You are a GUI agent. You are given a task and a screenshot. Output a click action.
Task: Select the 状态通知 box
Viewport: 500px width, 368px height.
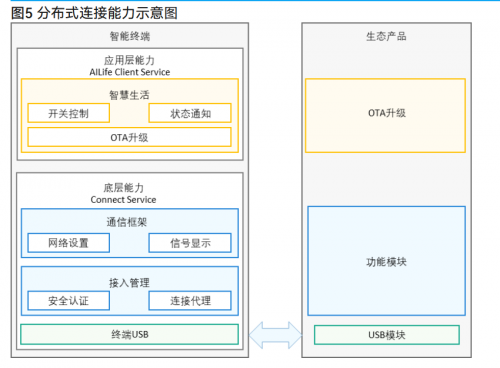pyautogui.click(x=190, y=113)
